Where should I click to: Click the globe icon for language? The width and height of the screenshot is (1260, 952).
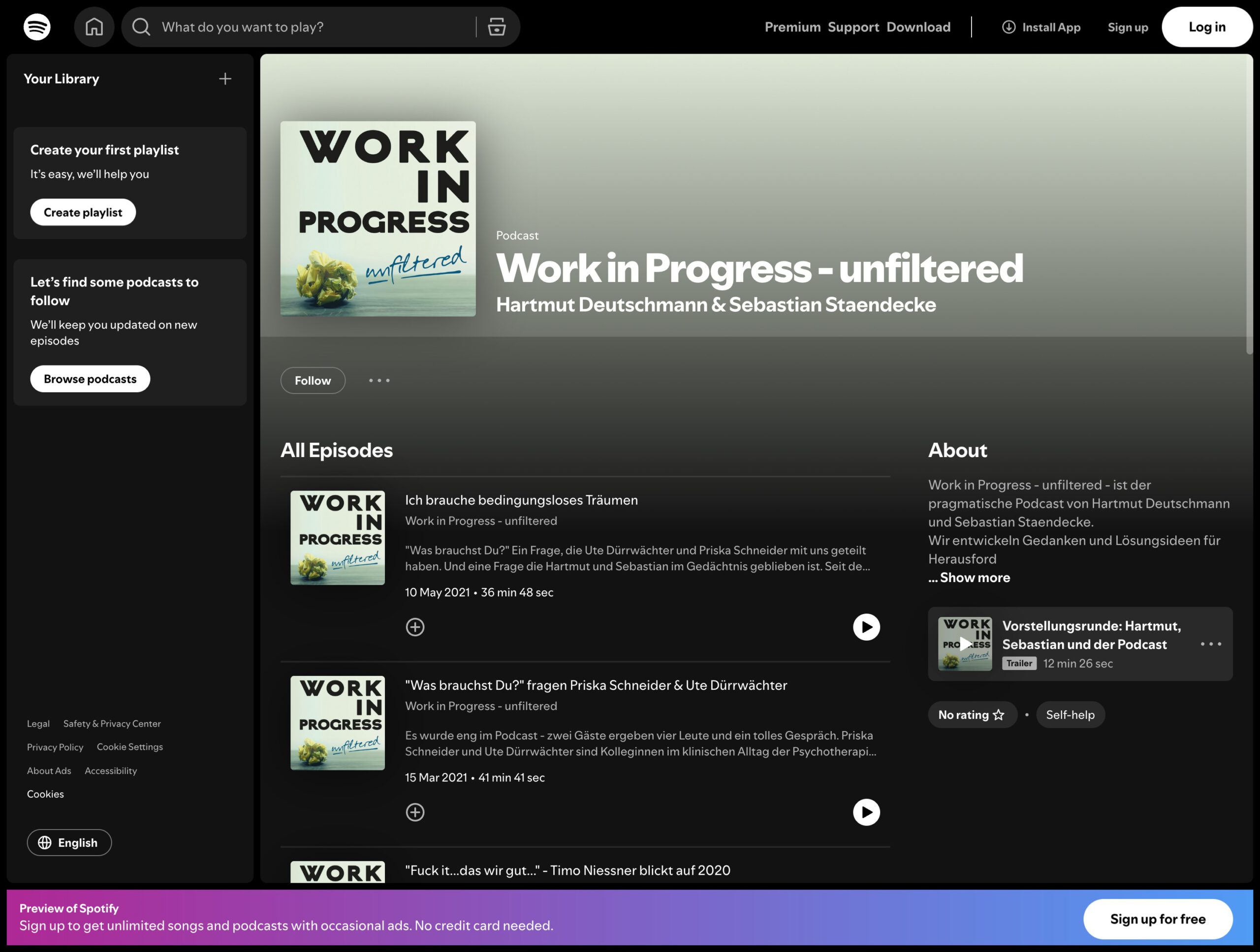point(44,843)
